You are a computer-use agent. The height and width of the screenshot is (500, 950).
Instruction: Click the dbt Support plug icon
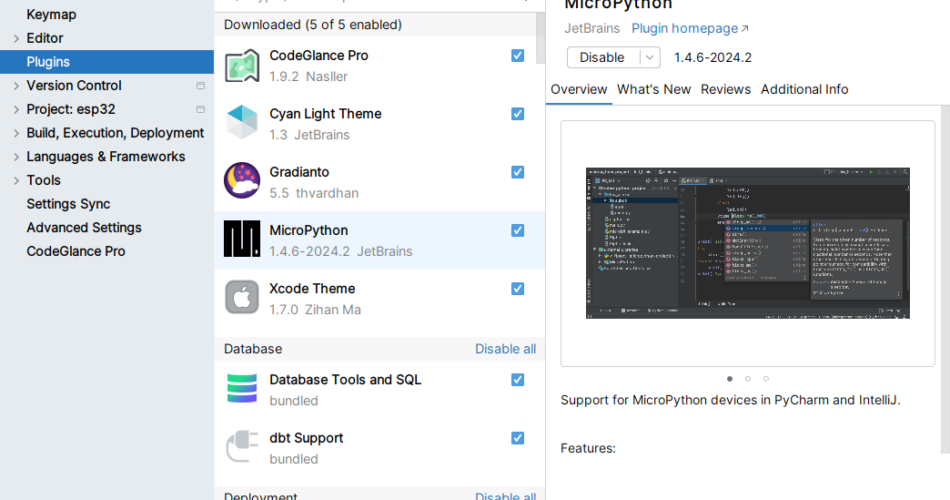pos(242,447)
